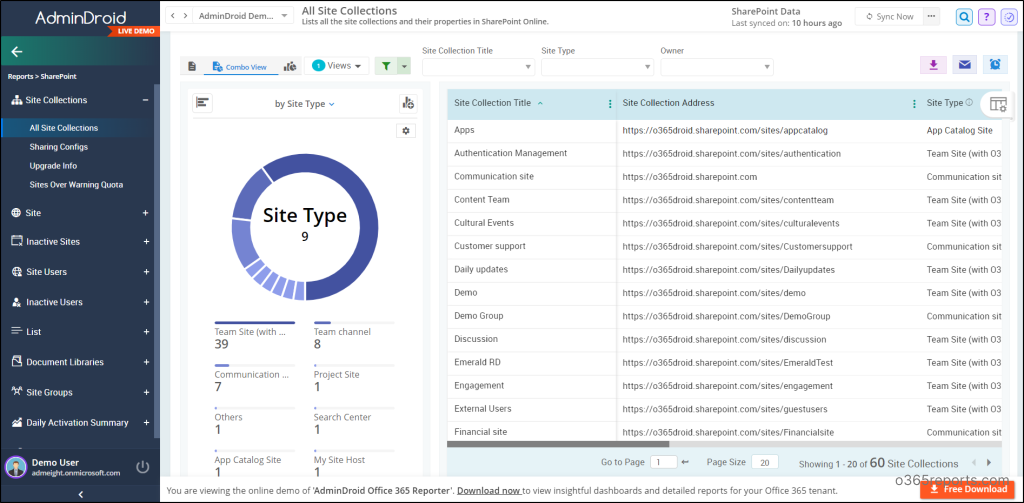Viewport: 1024px width, 503px height.
Task: Click the power logout icon
Action: [142, 467]
